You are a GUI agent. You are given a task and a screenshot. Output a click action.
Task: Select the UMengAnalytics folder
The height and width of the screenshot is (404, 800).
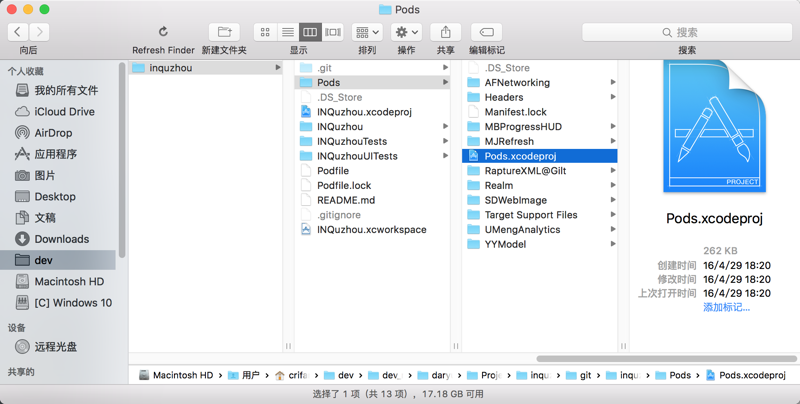point(540,230)
